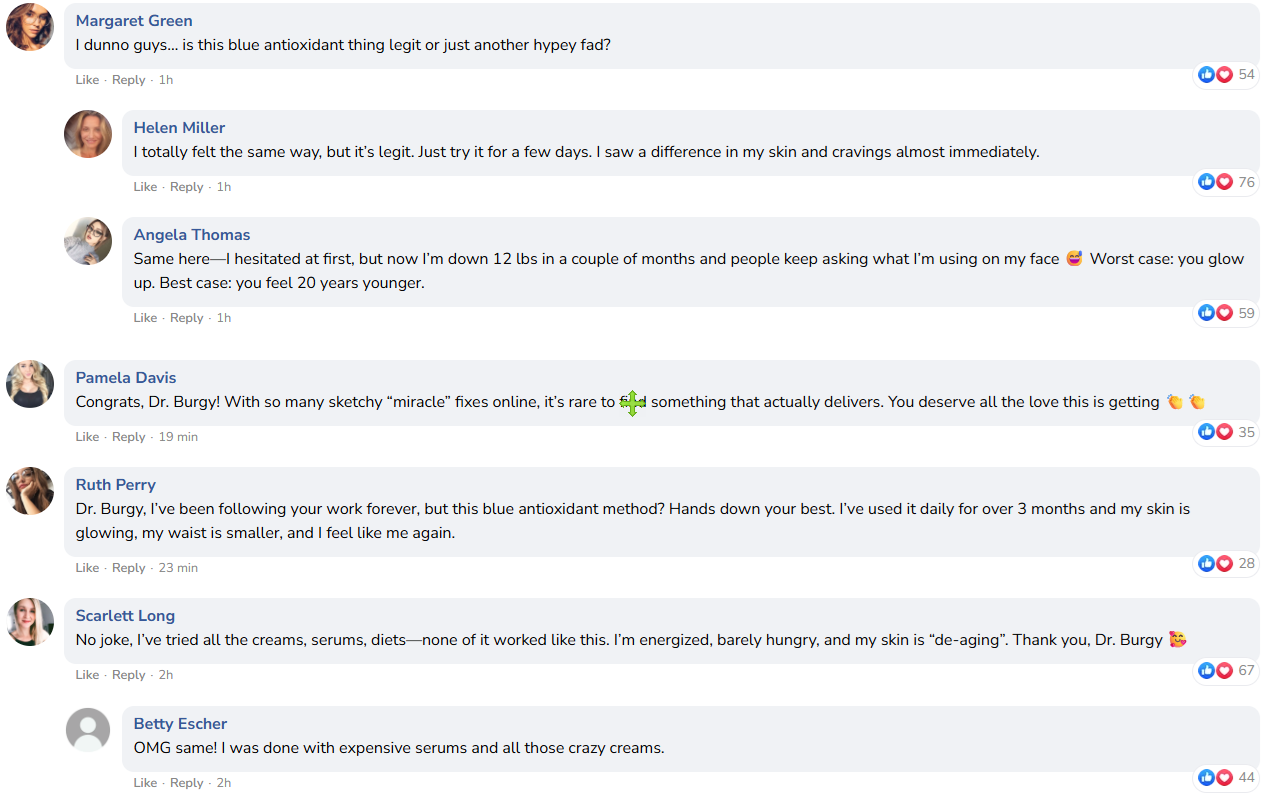The height and width of the screenshot is (799, 1265).
Task: View the 76 reactions on Helen Miller's reply
Action: [x=1226, y=182]
